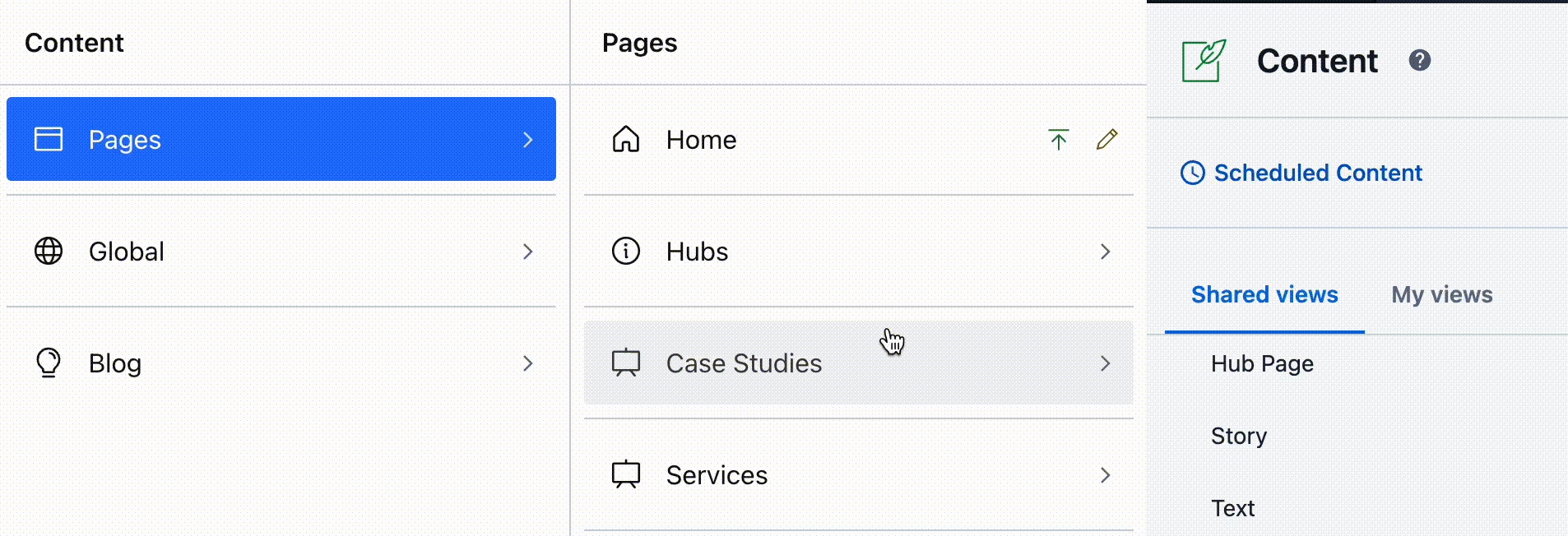Click the pencil edit icon beside Home

pyautogui.click(x=1106, y=140)
